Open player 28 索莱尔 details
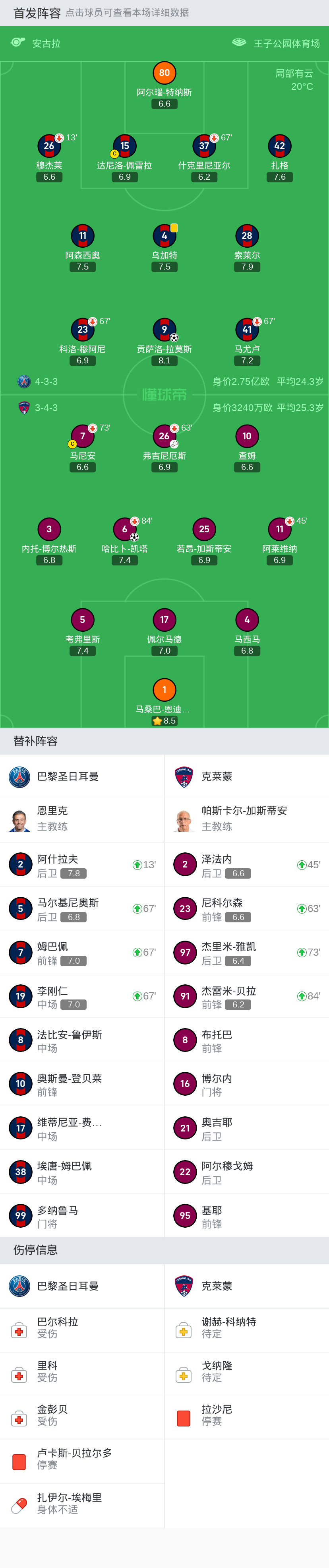329x1568 pixels. [247, 236]
